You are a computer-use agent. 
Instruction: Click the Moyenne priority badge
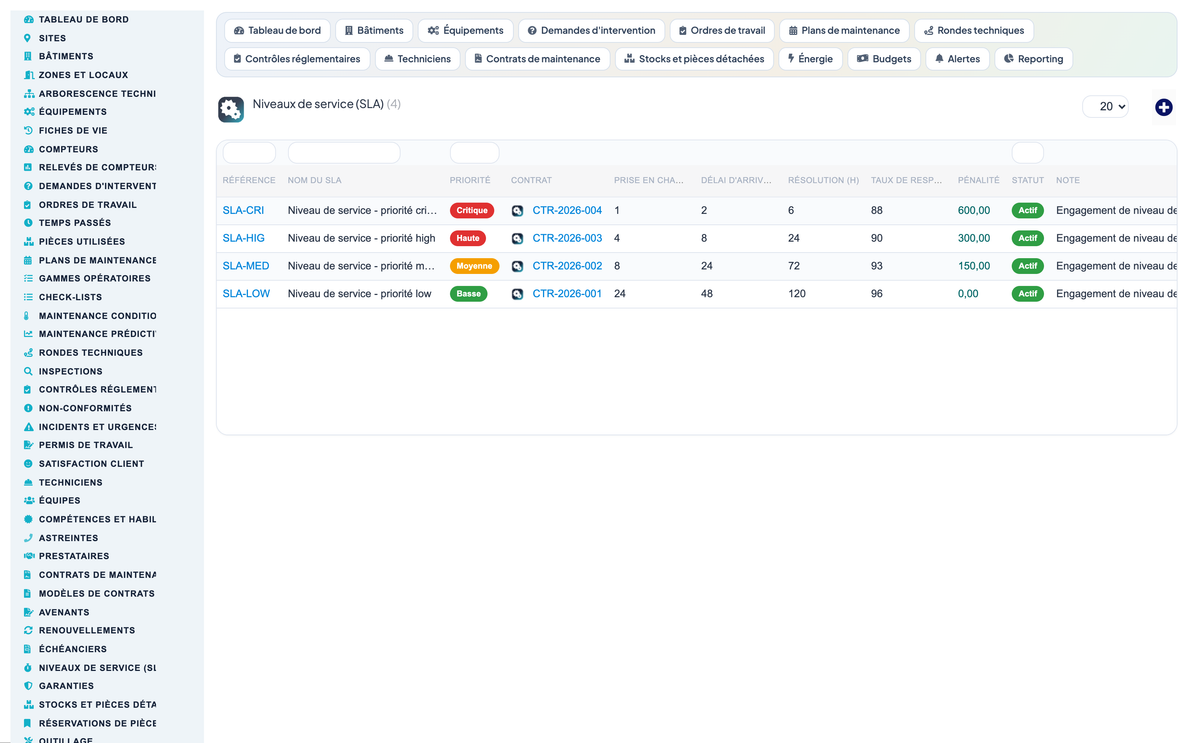click(x=474, y=267)
